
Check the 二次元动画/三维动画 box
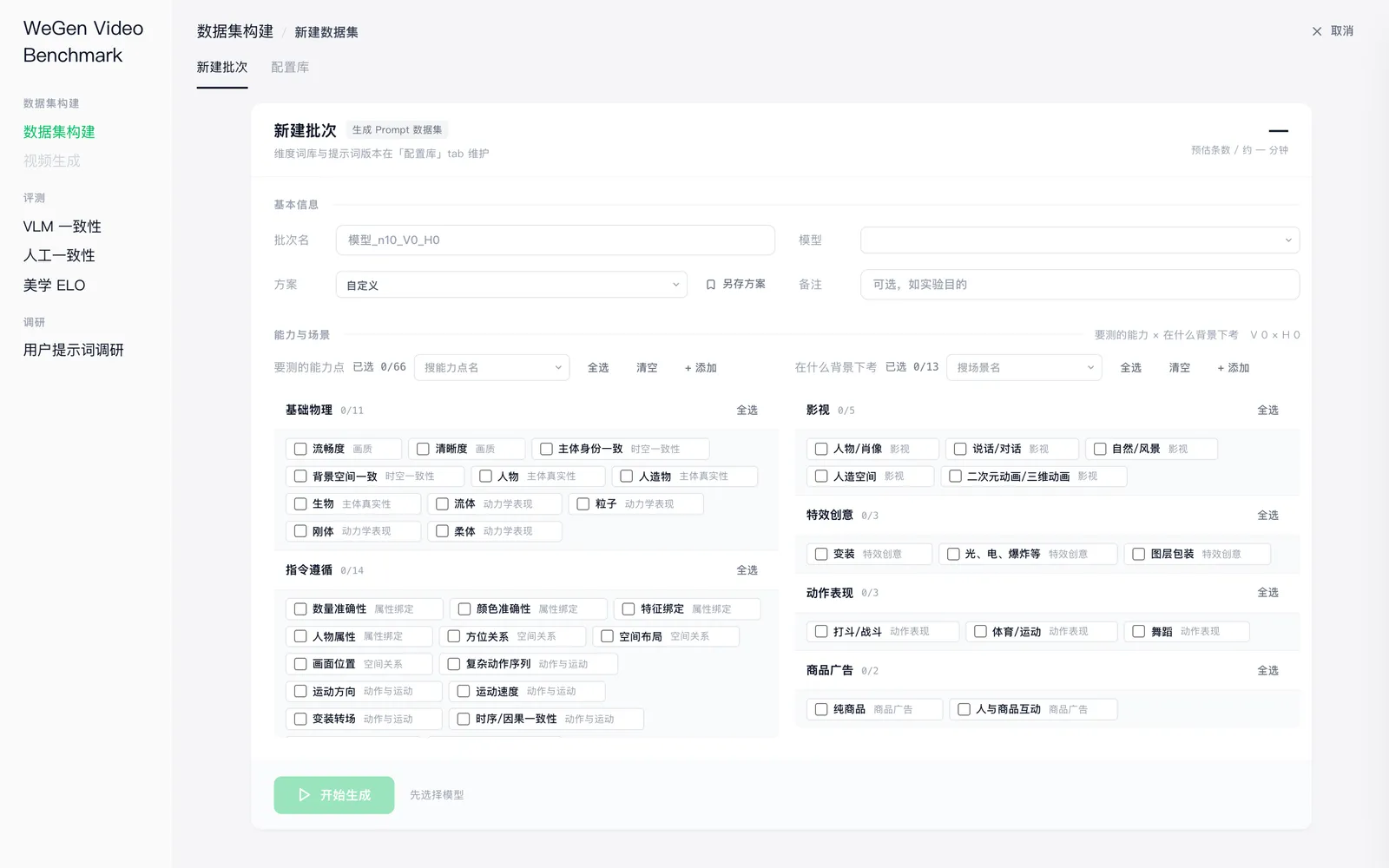[x=955, y=477]
